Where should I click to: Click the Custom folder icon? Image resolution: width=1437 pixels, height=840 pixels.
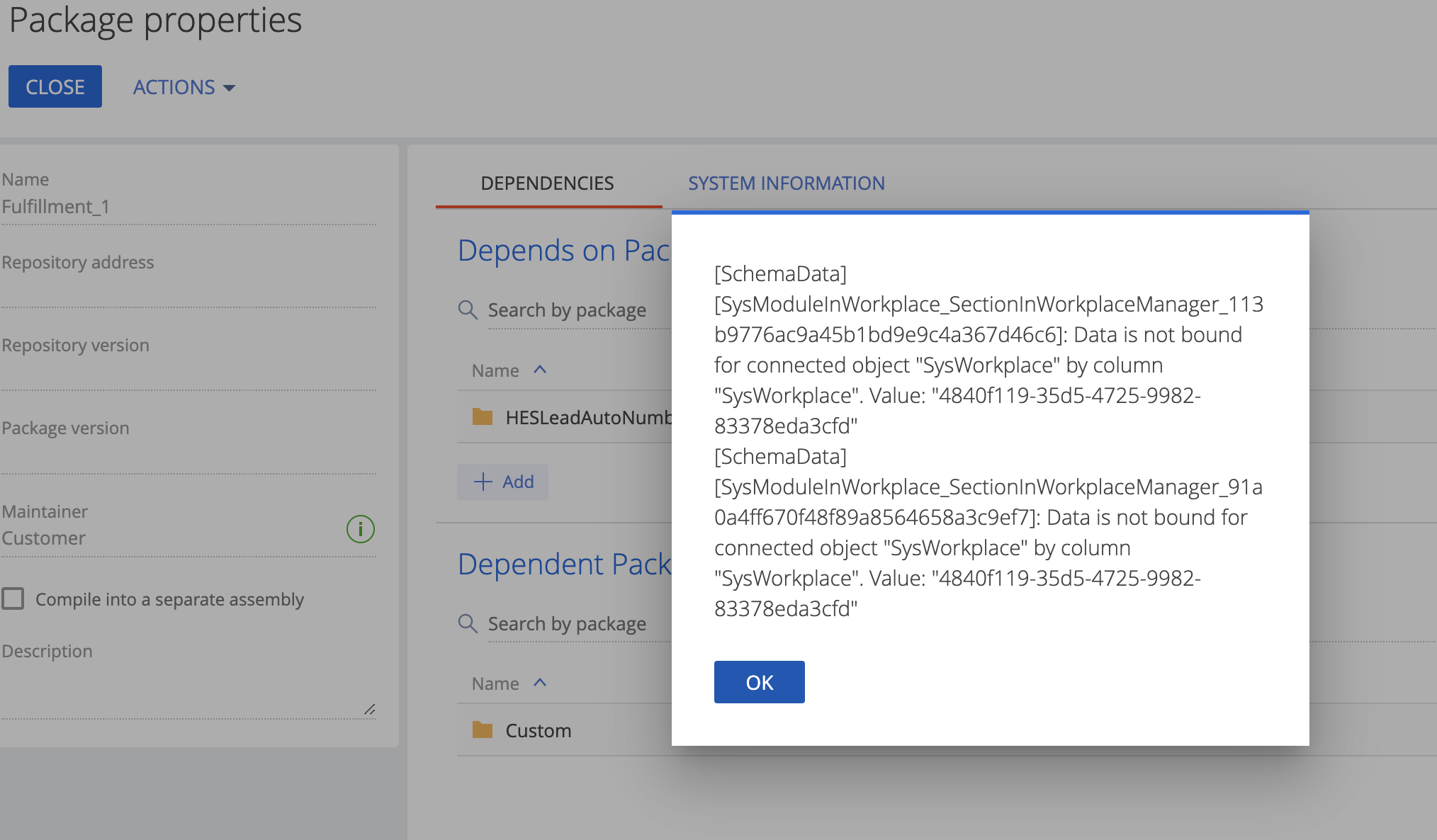point(483,730)
